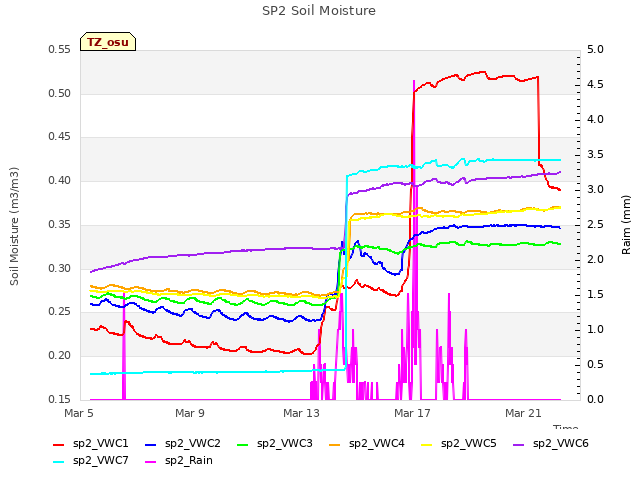Toggle sp2_VWC7 series in legend
This screenshot has width=640, height=480.
click(x=91, y=461)
